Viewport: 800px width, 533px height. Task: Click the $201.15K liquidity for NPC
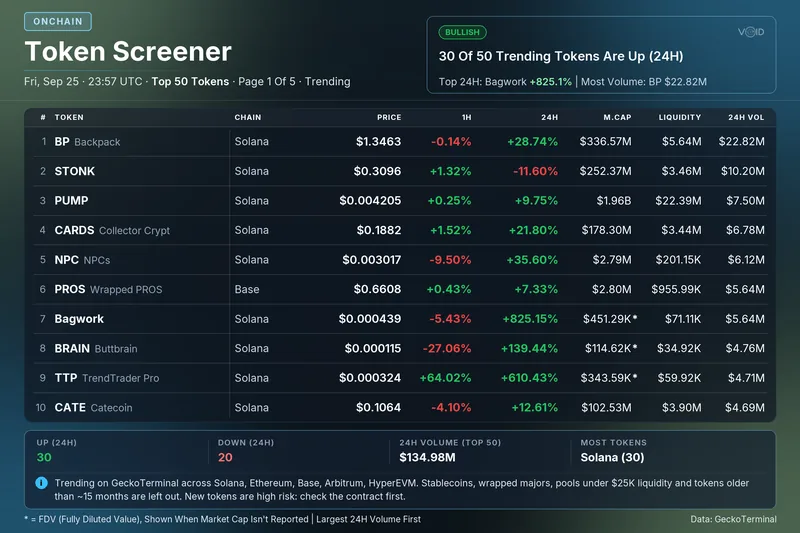[678, 260]
